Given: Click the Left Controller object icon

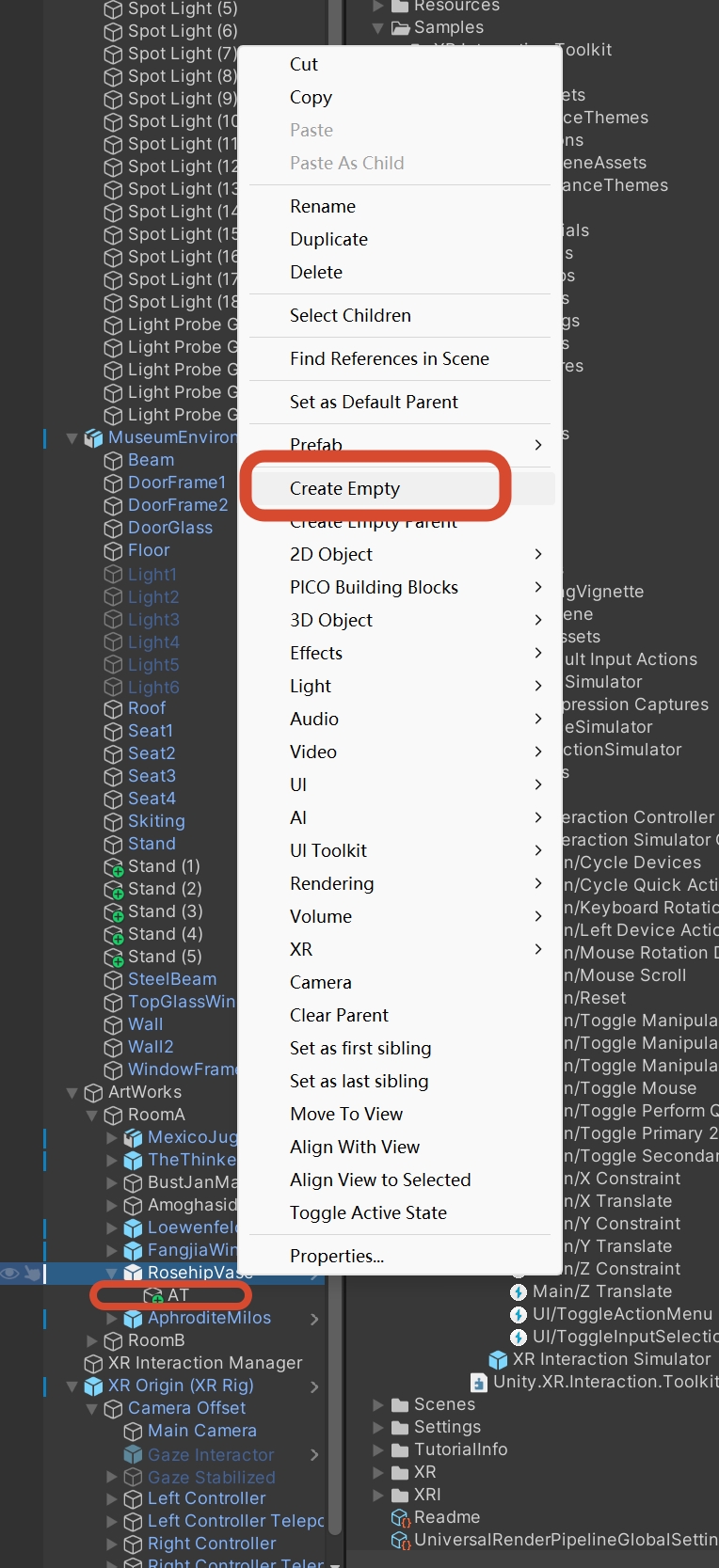Looking at the screenshot, I should [133, 1498].
